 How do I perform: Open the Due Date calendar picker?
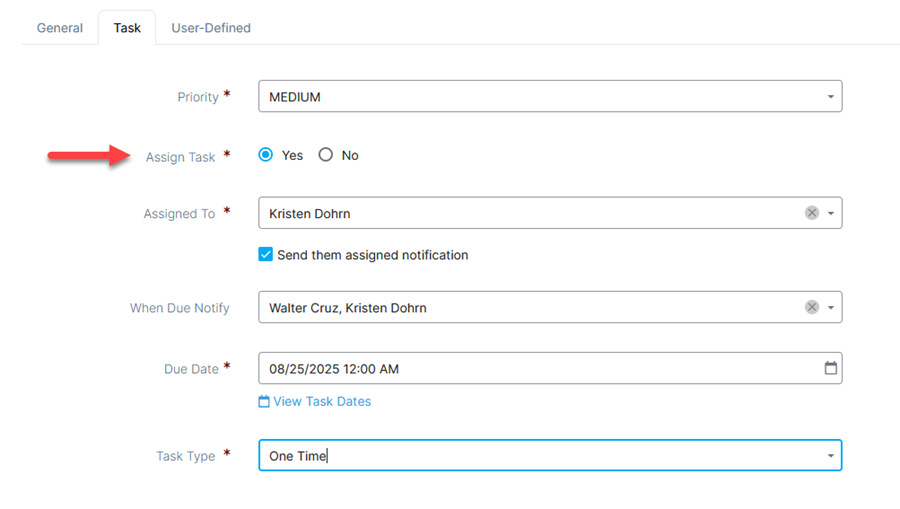pos(830,368)
